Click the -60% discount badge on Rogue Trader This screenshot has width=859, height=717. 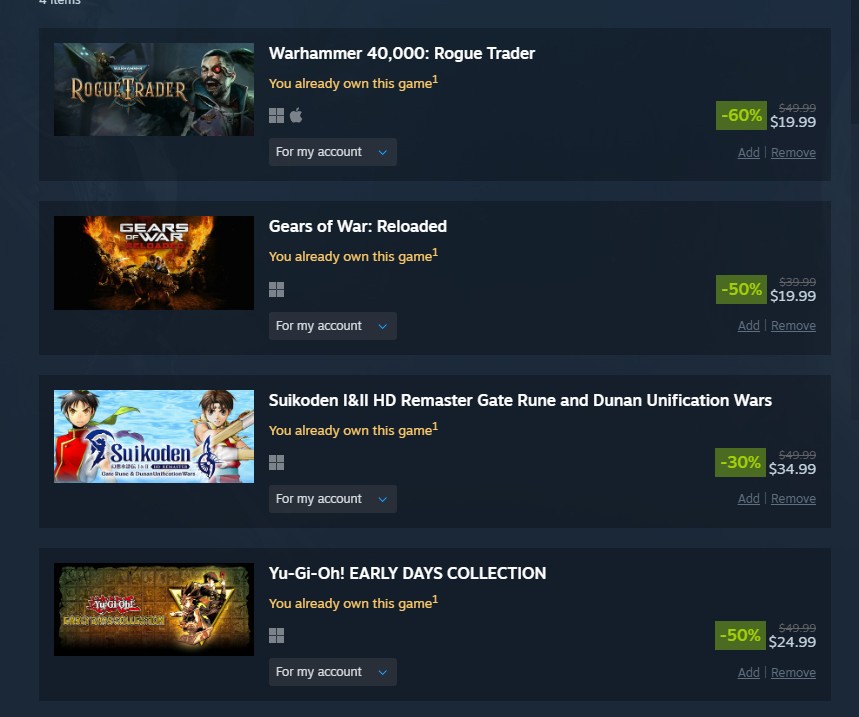click(741, 116)
